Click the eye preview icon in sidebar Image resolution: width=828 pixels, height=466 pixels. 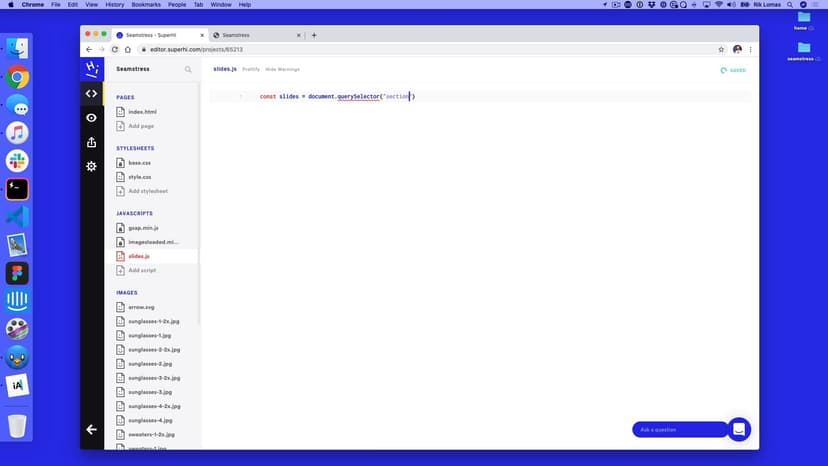click(91, 118)
